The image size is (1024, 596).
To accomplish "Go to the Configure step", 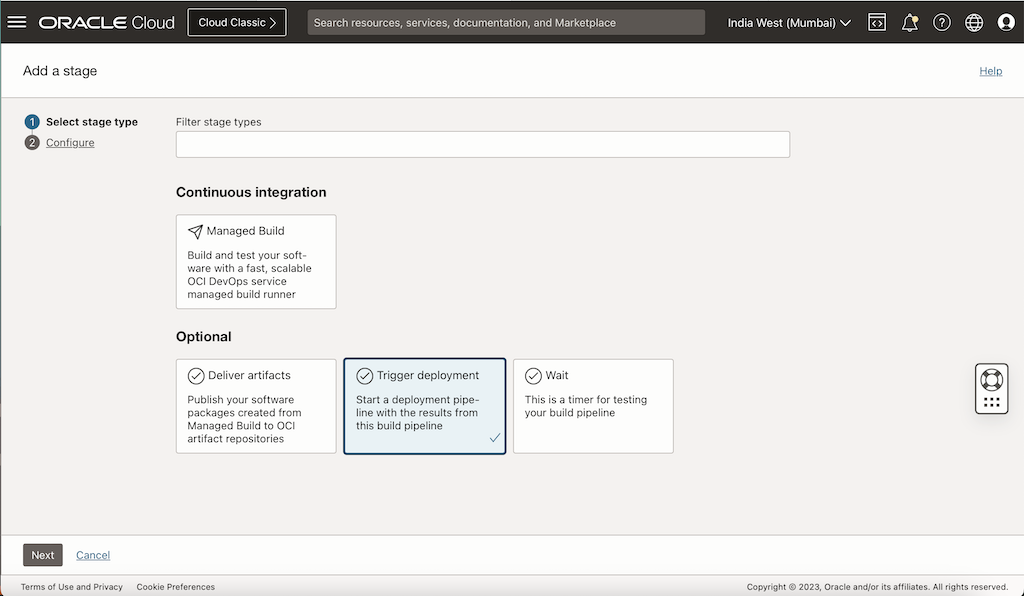I will point(70,142).
